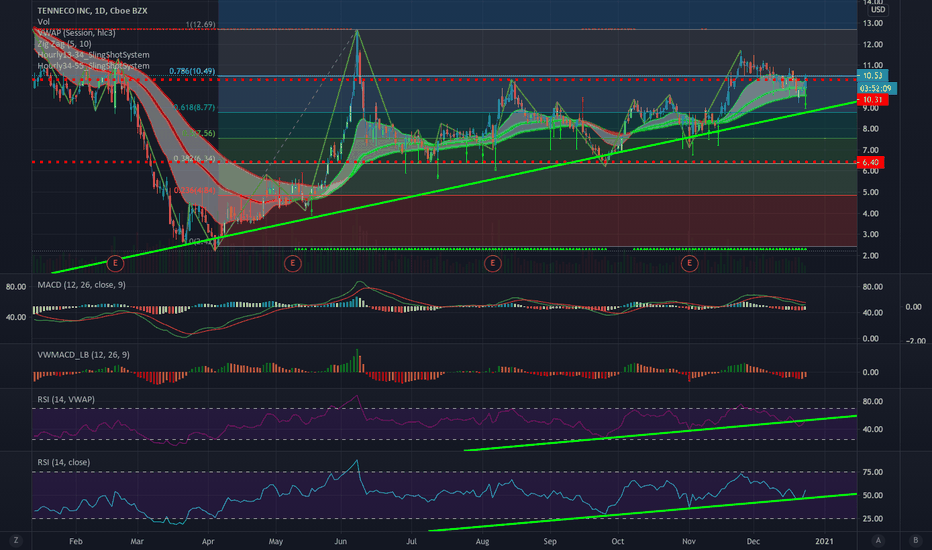Select green trendline in RSI (14, close) pane
The width and height of the screenshot is (932, 550).
[x=642, y=512]
